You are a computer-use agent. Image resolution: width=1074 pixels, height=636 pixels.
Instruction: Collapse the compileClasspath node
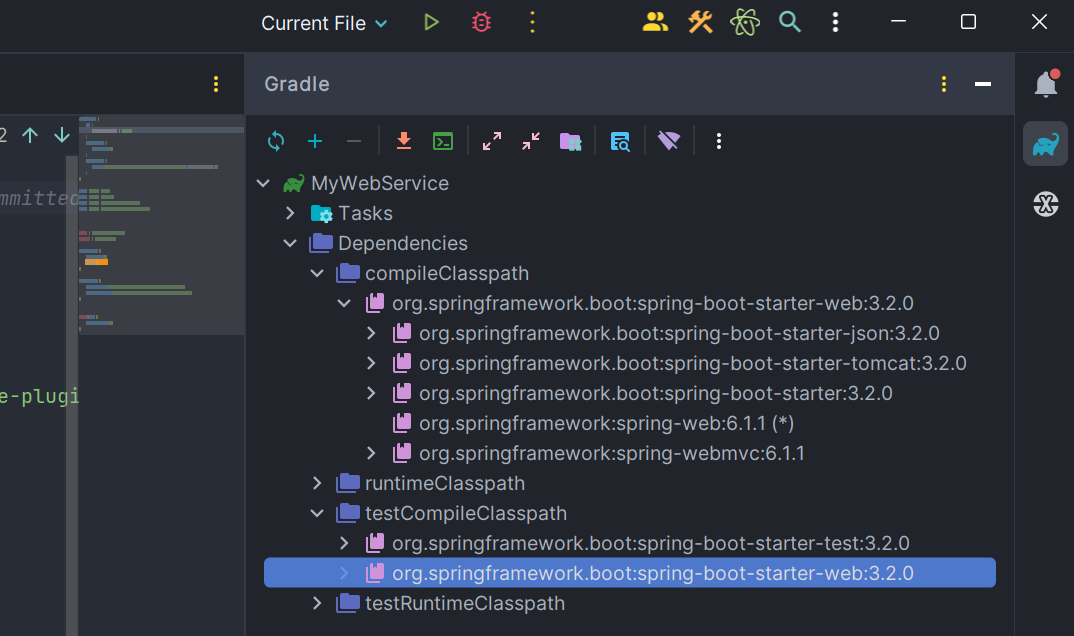click(317, 273)
